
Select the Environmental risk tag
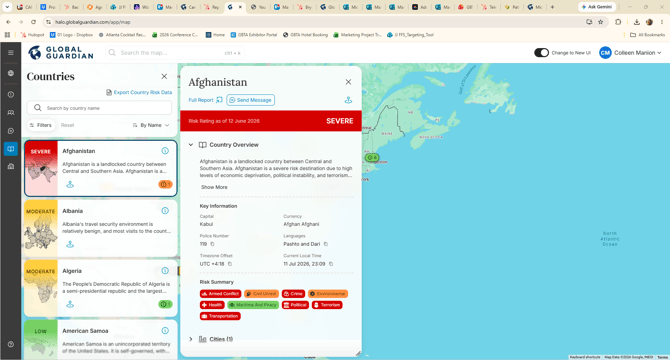pos(328,294)
